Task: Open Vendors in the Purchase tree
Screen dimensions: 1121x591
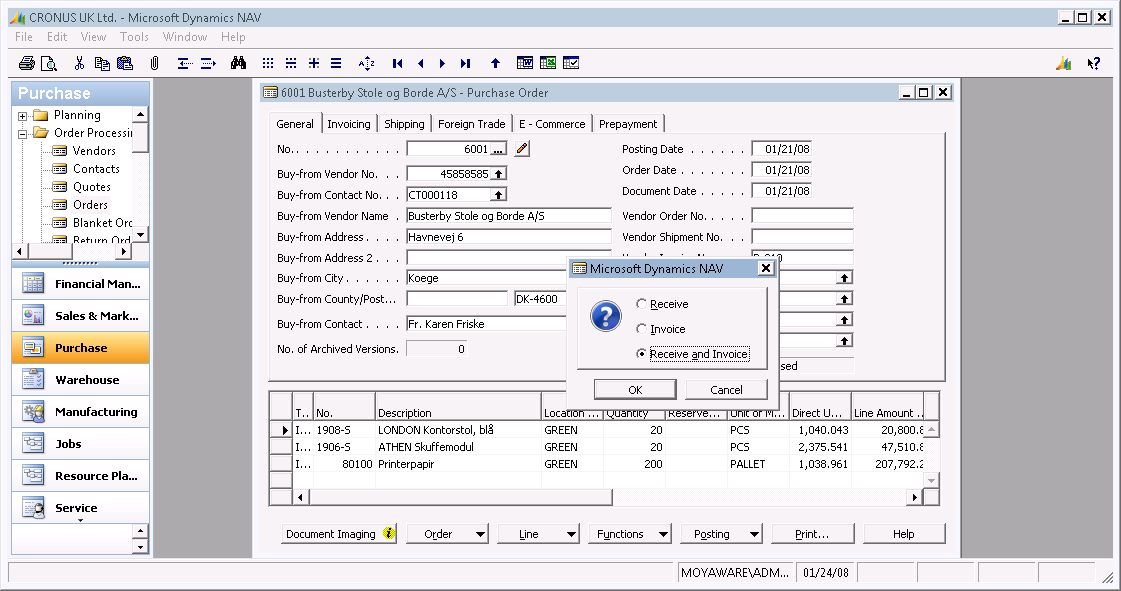Action: click(94, 151)
